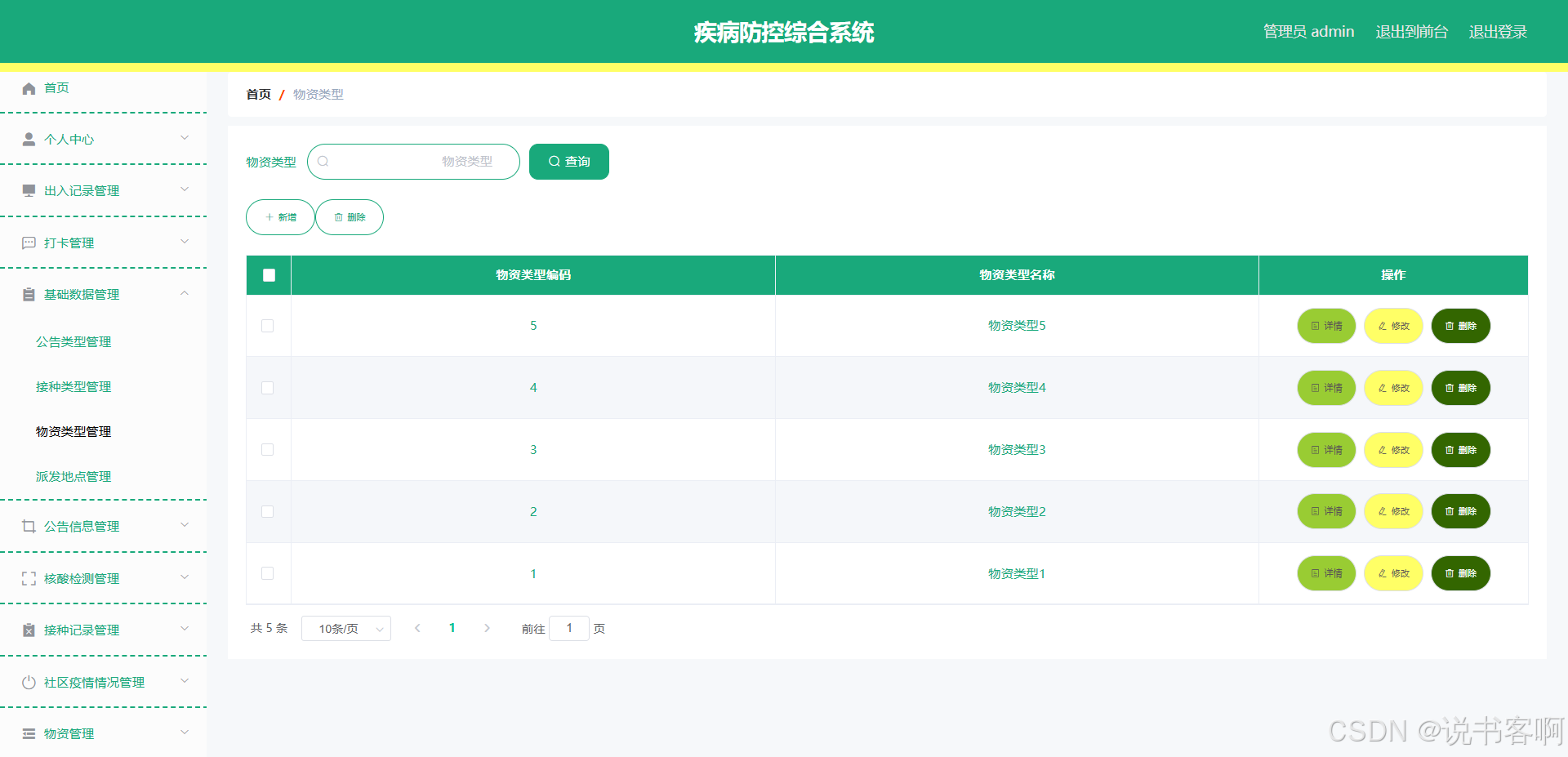Click 退出到前台 in the header
The width and height of the screenshot is (1568, 757).
coord(1411,32)
